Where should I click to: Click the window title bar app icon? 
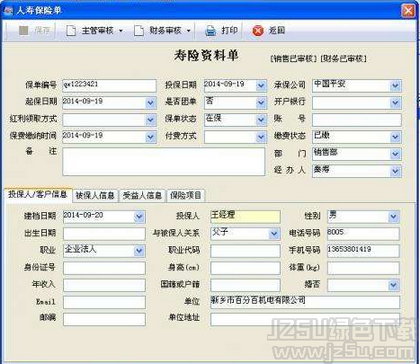coord(8,11)
